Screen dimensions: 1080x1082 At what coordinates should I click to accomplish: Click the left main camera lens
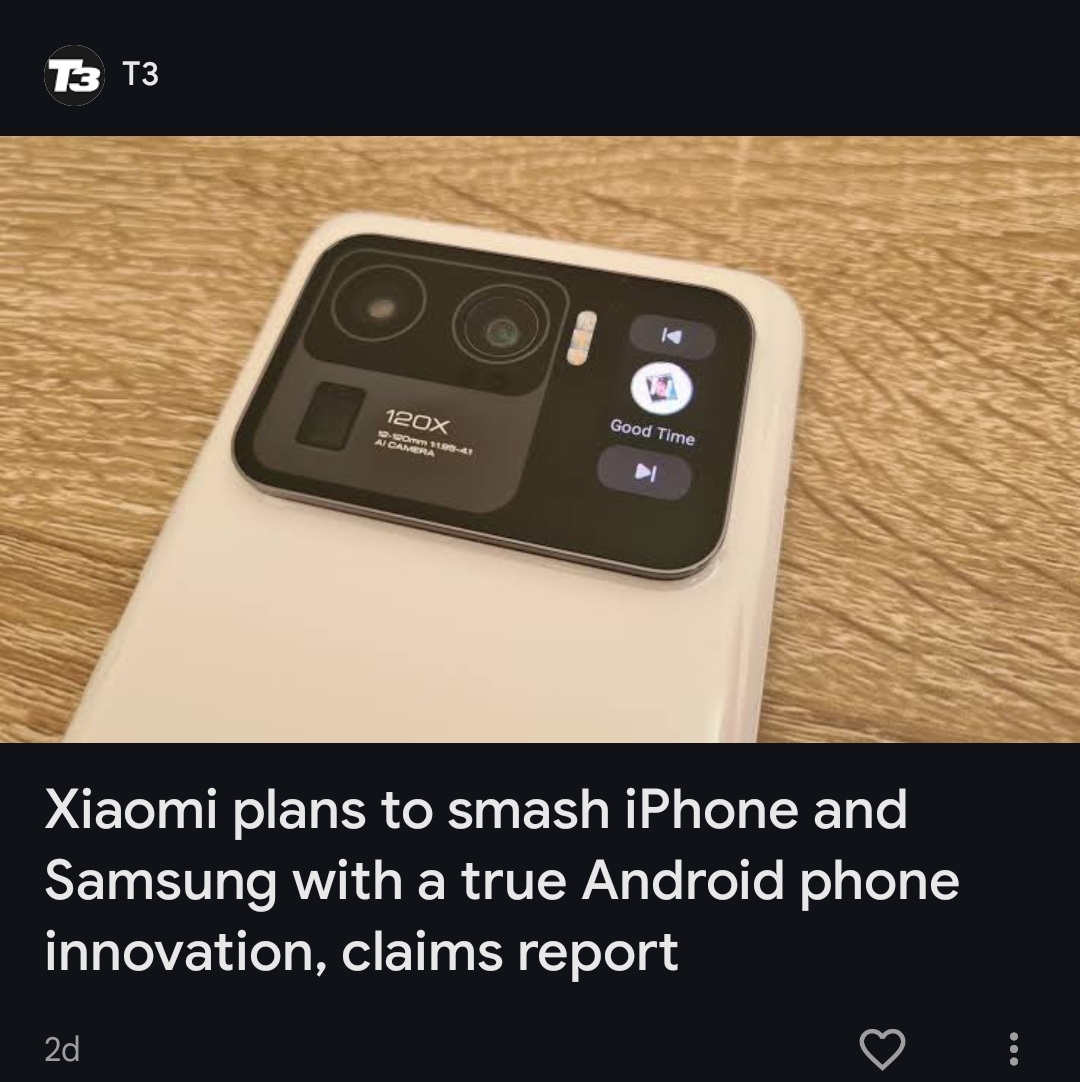[x=377, y=306]
